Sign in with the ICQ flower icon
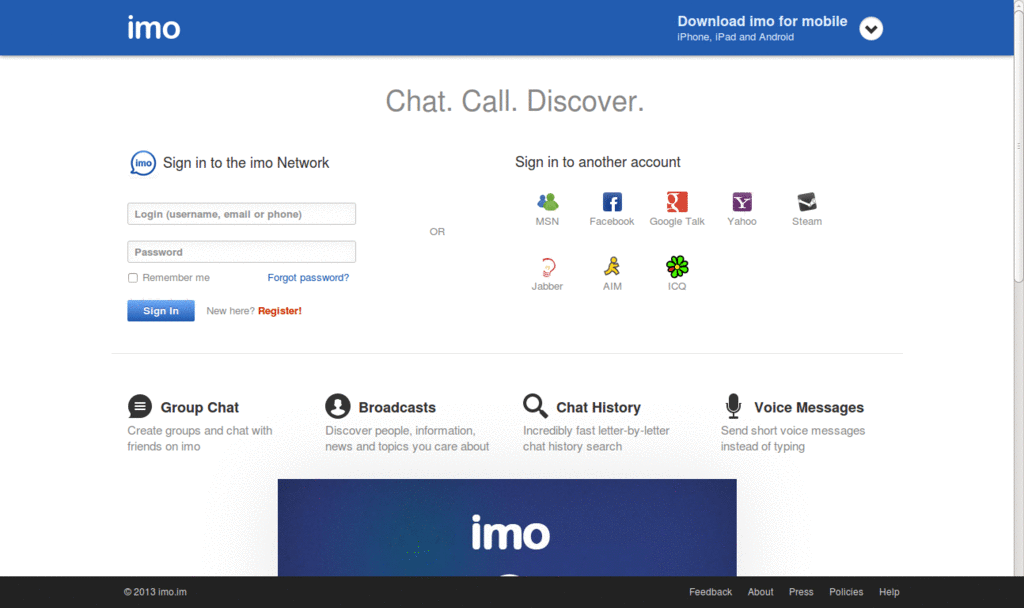Viewport: 1024px width, 608px height. coord(677,266)
